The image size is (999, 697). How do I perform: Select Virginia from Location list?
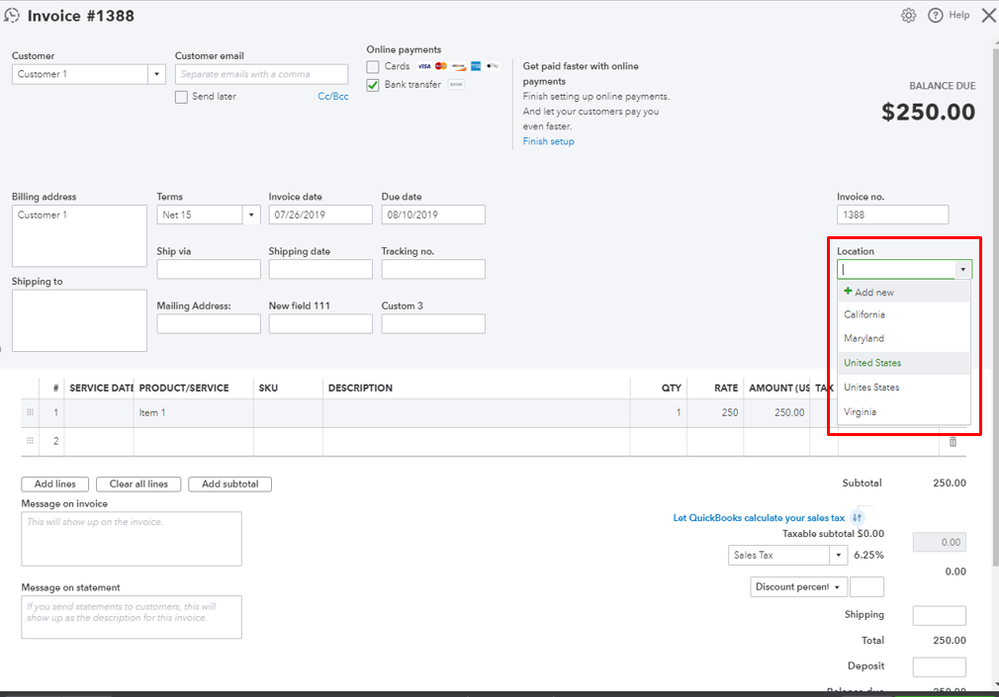point(903,412)
